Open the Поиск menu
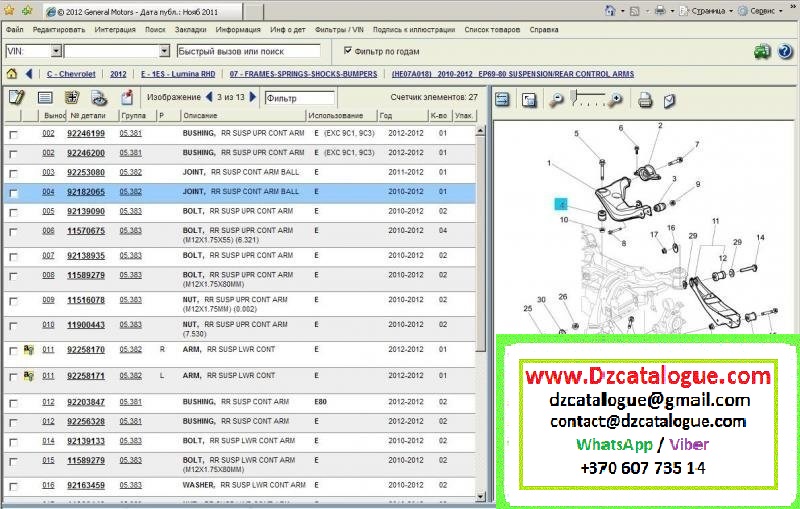800x509 pixels. tap(155, 30)
